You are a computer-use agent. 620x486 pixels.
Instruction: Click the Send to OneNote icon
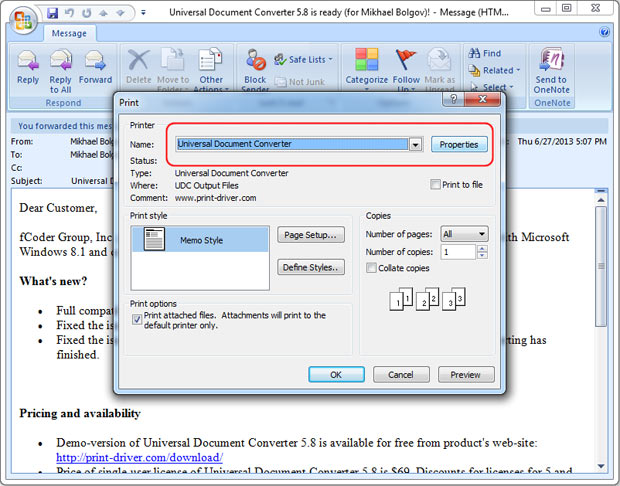tap(551, 60)
